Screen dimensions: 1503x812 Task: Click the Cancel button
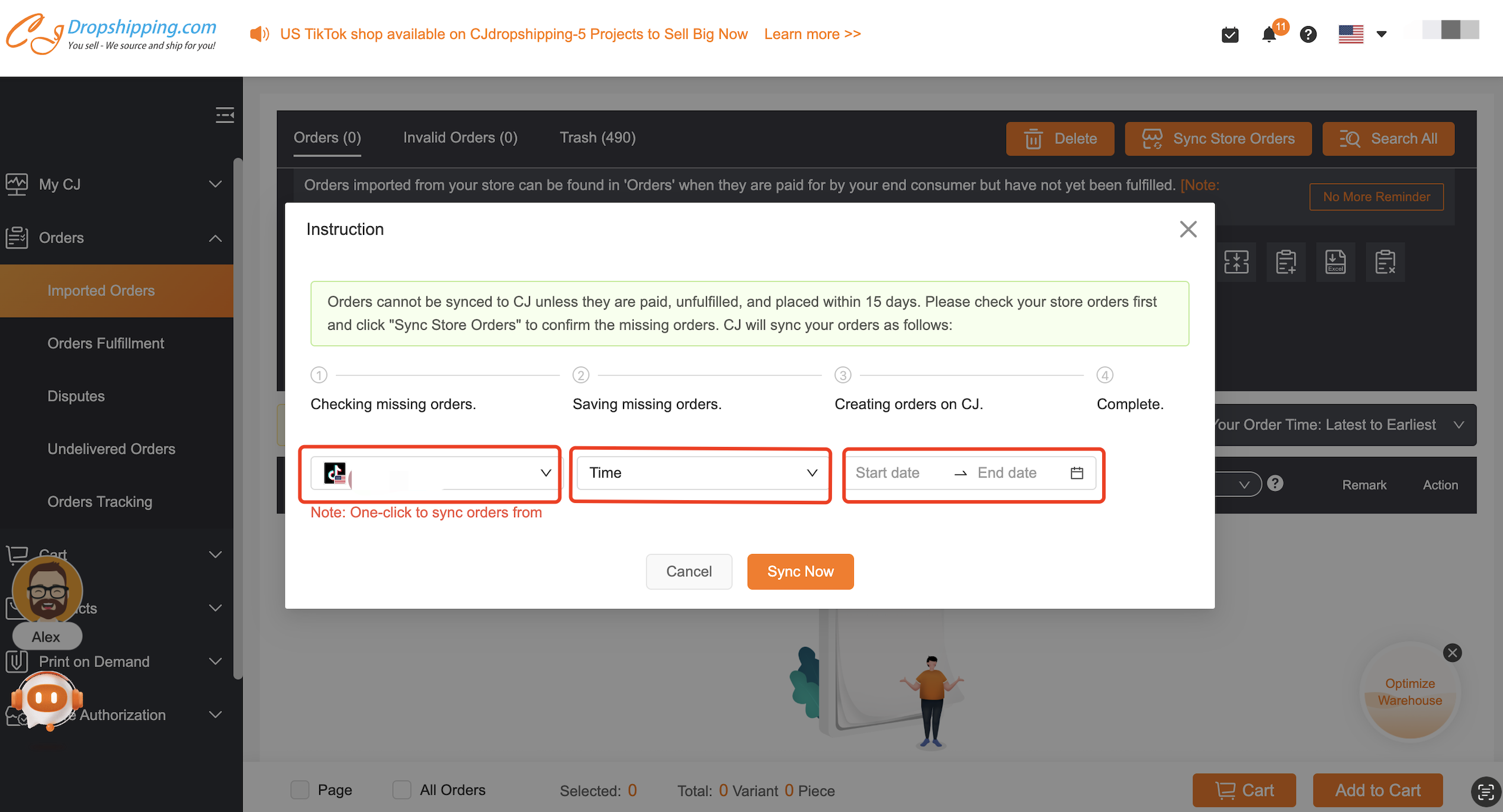[x=689, y=571]
